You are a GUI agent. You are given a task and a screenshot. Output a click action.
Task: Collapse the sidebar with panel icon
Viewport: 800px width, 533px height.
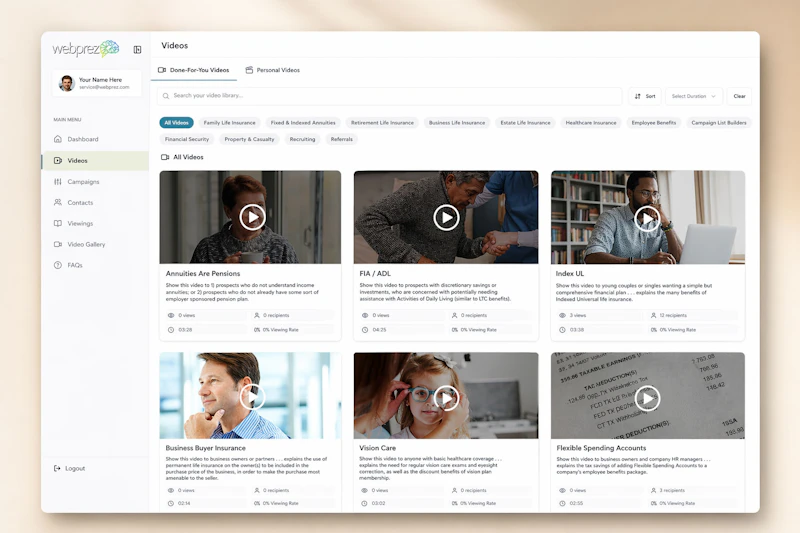point(137,49)
